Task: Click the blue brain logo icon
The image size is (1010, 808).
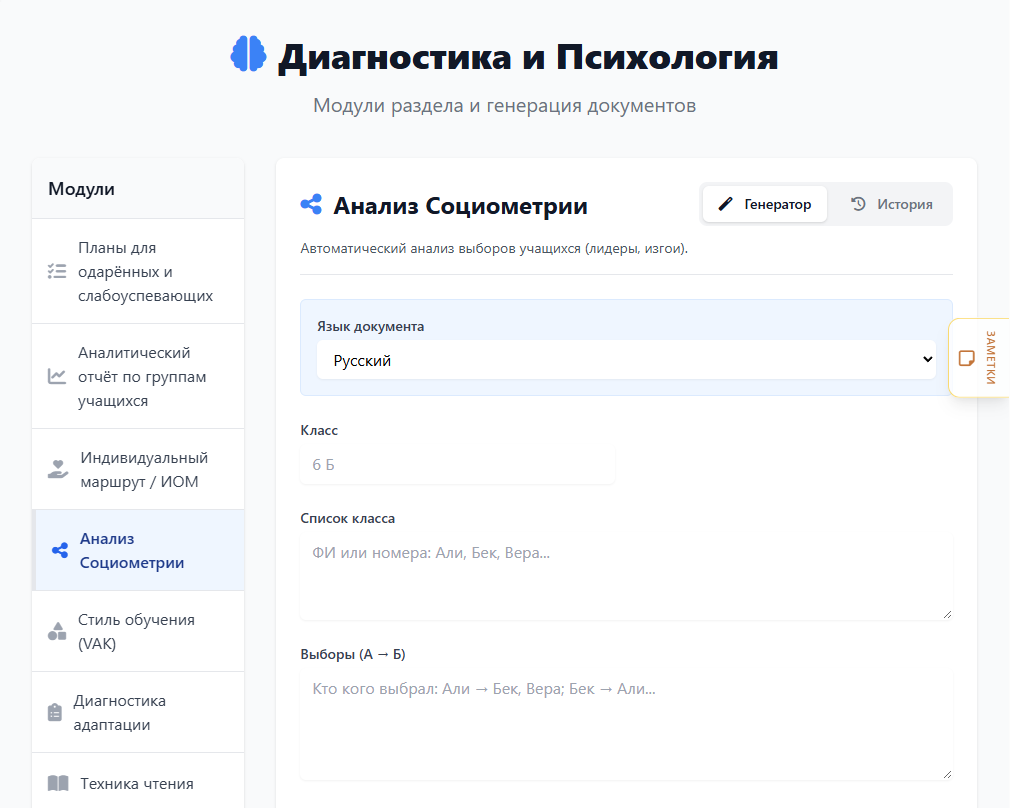Action: [248, 54]
